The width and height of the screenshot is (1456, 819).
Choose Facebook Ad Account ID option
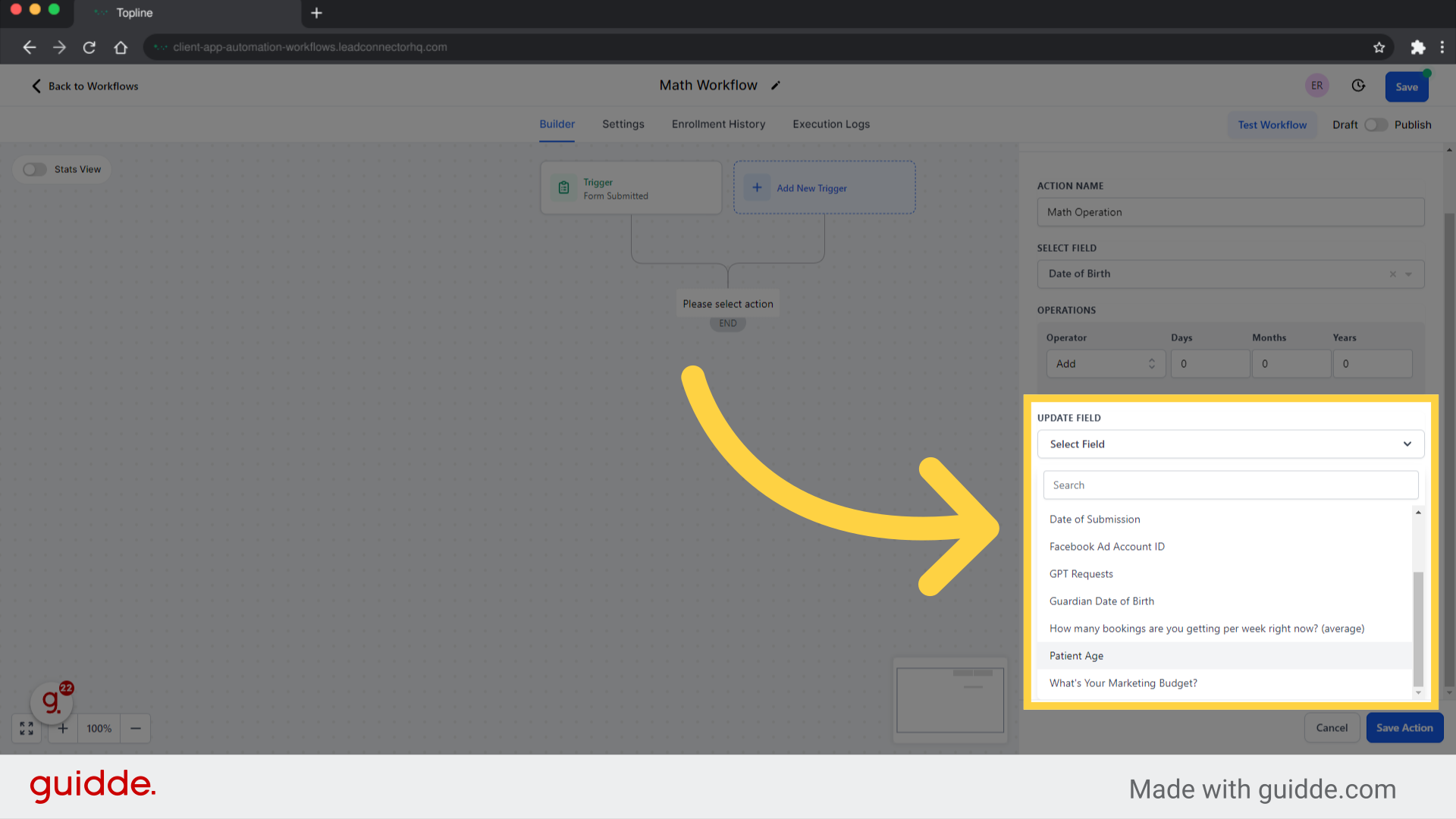[x=1224, y=547]
